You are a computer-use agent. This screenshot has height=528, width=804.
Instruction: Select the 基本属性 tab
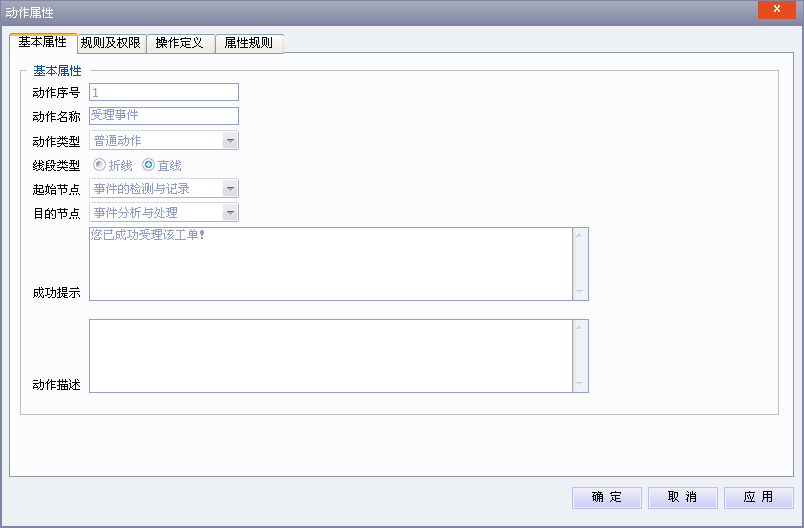coord(43,43)
